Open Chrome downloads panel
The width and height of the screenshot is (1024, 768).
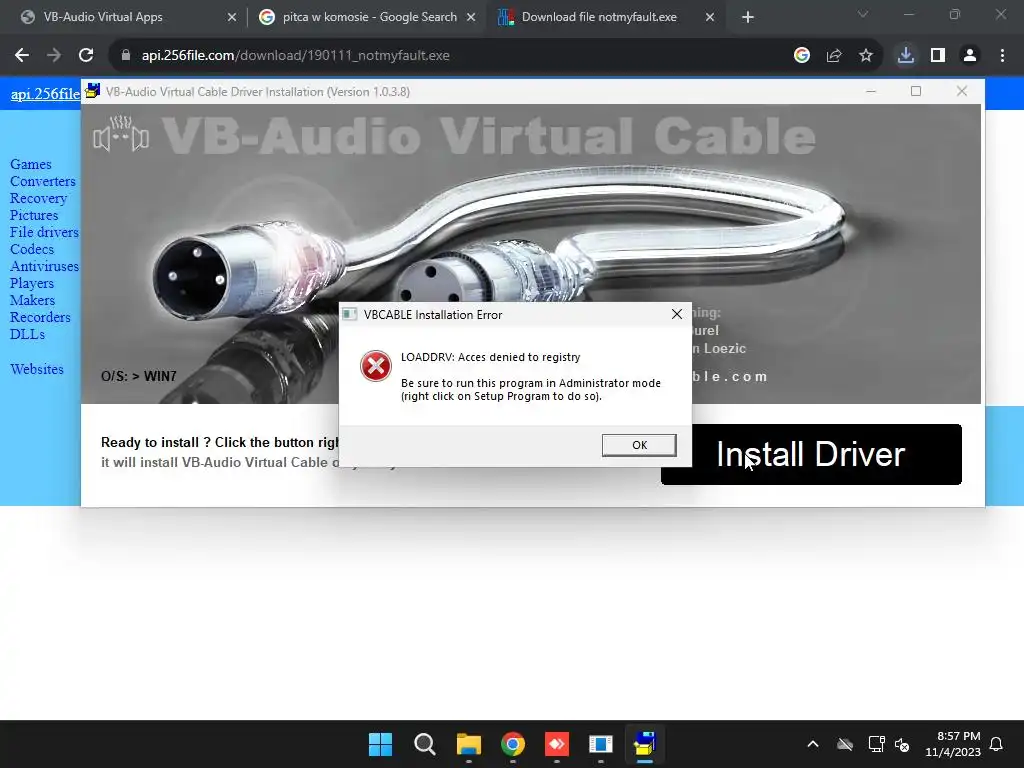click(x=906, y=56)
